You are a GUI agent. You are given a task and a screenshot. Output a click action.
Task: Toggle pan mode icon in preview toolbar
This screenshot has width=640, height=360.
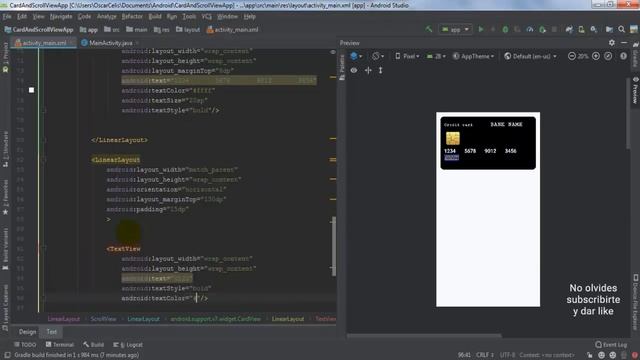(x=368, y=70)
